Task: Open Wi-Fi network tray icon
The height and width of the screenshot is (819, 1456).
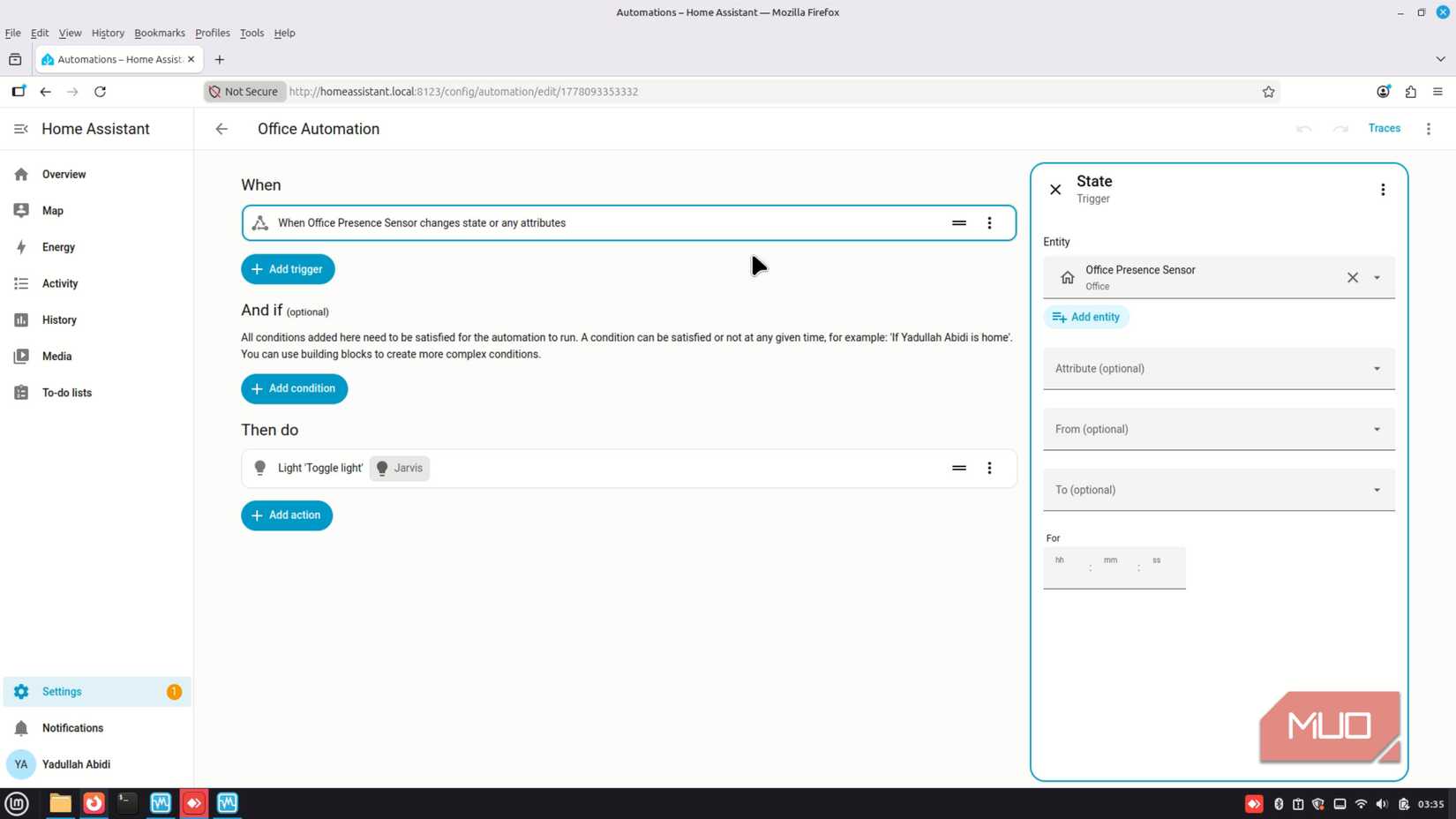Action: pyautogui.click(x=1361, y=804)
